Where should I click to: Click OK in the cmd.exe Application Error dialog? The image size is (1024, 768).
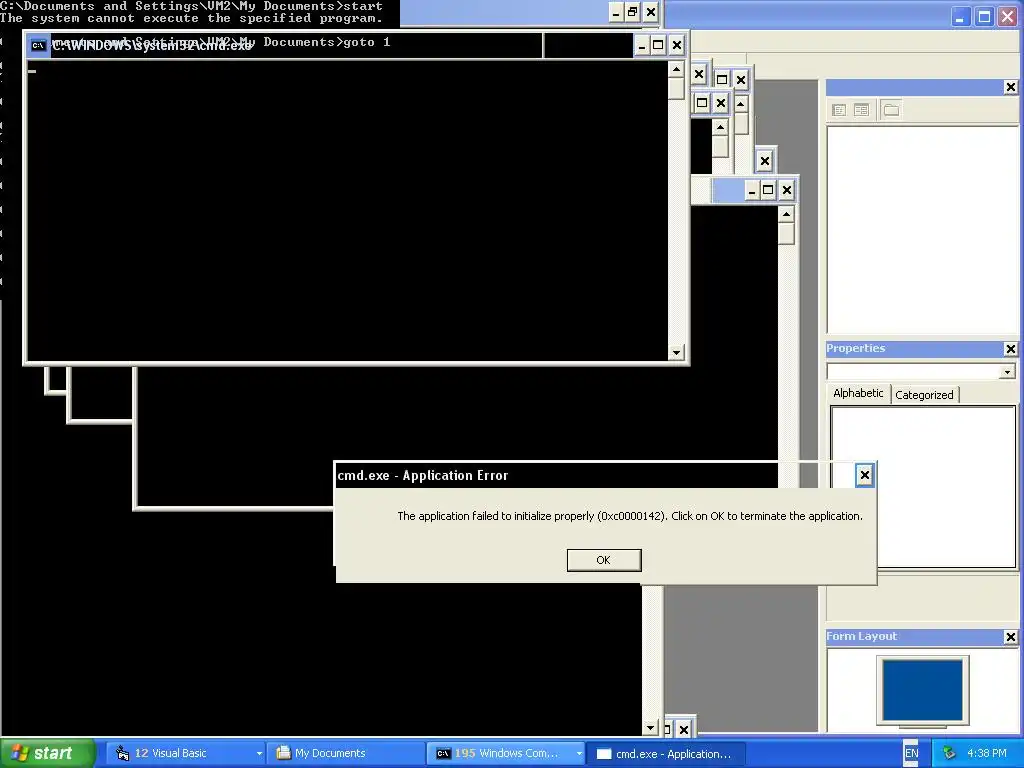point(603,560)
